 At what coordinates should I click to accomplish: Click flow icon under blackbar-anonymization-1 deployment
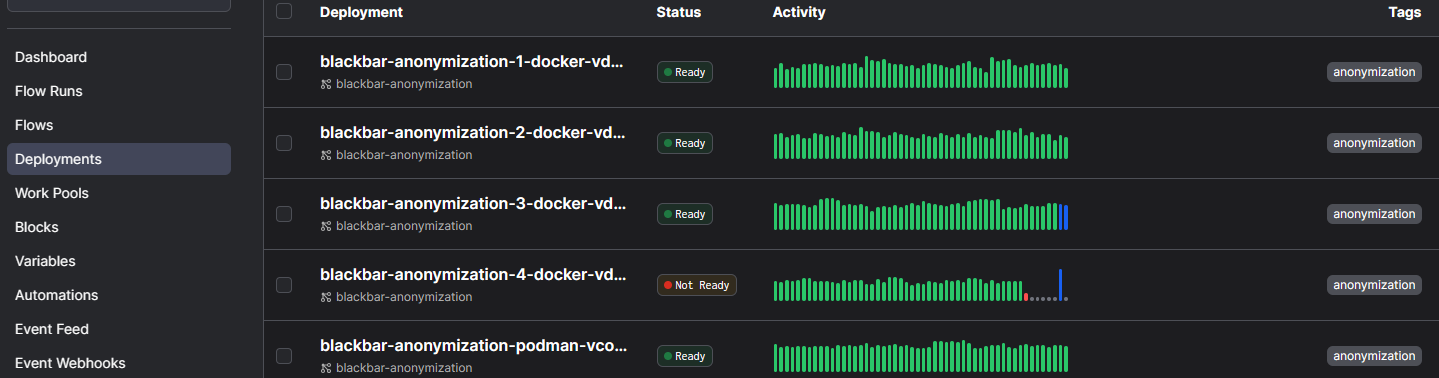click(x=325, y=84)
